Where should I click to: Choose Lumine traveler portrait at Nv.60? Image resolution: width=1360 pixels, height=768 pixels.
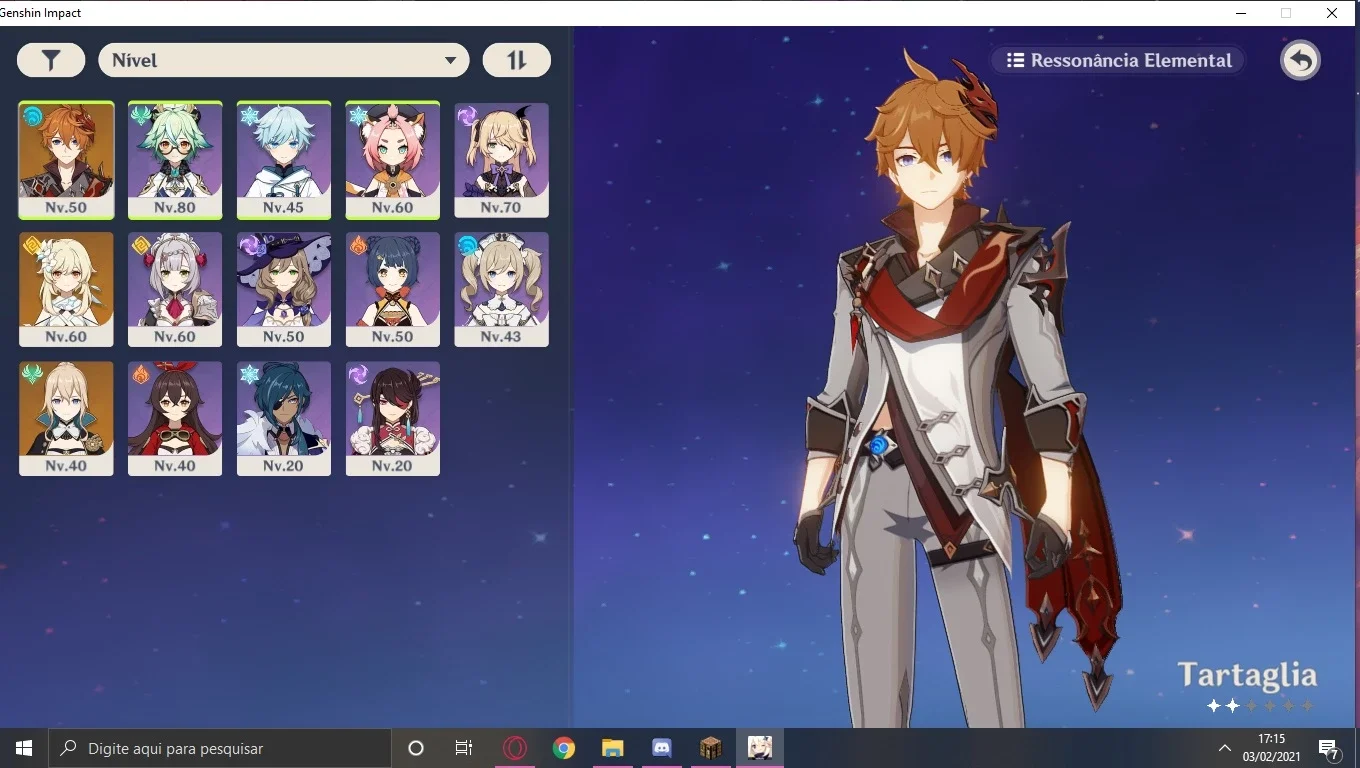tap(66, 289)
